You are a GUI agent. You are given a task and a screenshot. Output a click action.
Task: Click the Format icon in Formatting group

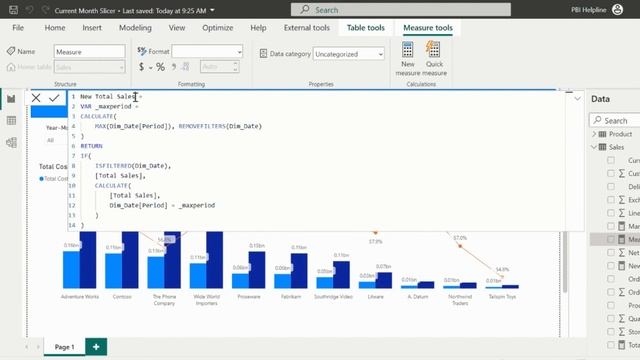(x=142, y=51)
